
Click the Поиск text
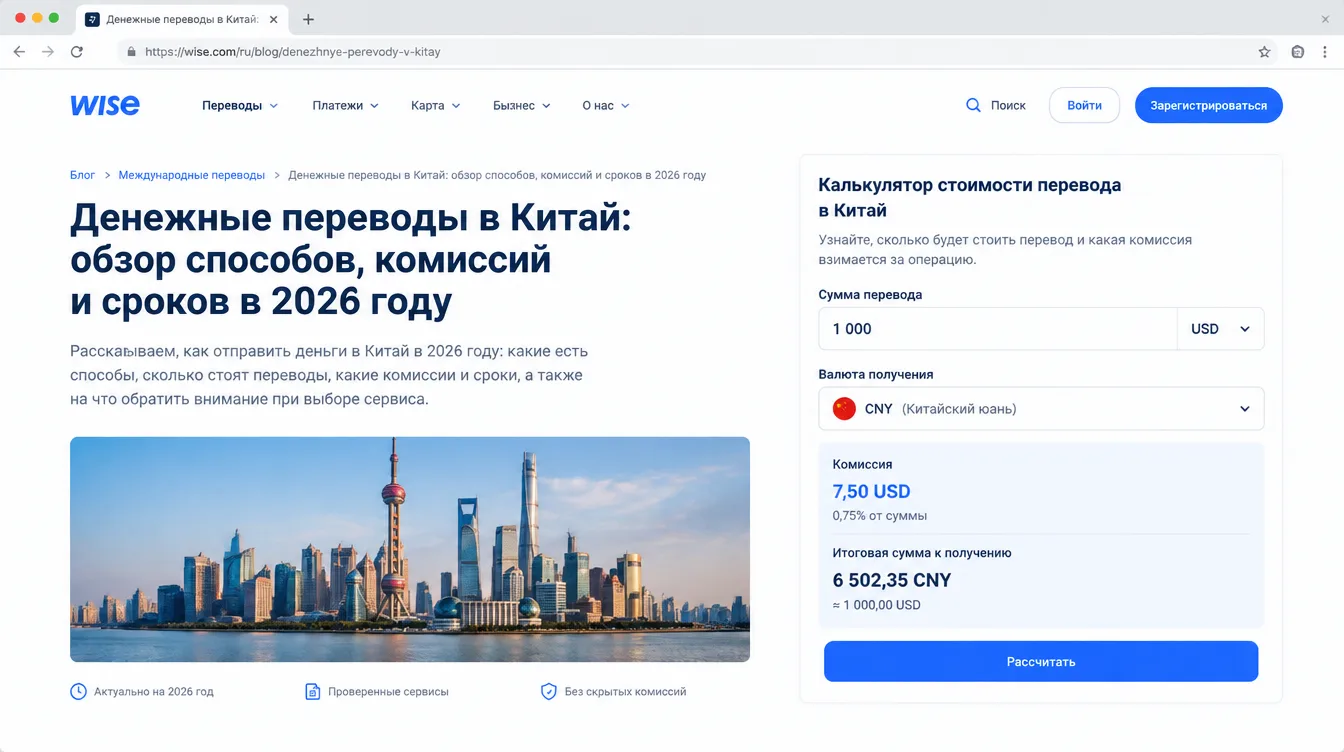point(1008,105)
